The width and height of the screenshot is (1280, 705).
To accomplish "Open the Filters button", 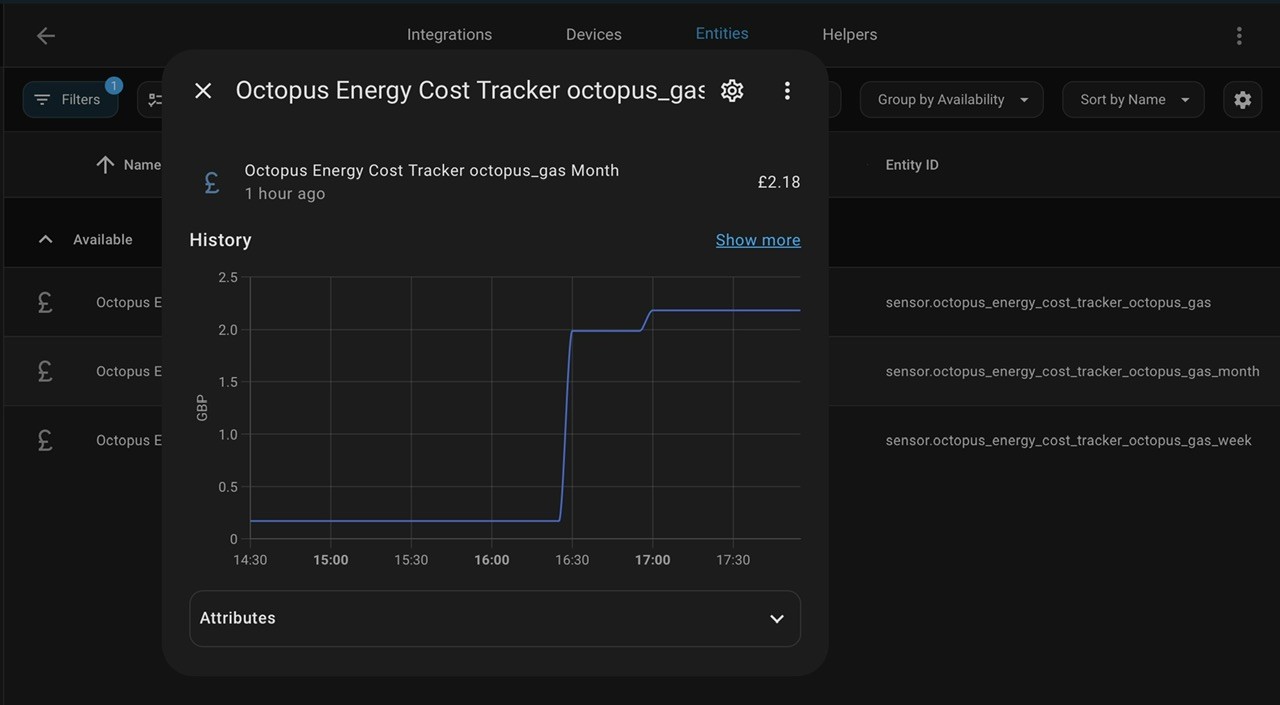I will pos(70,100).
